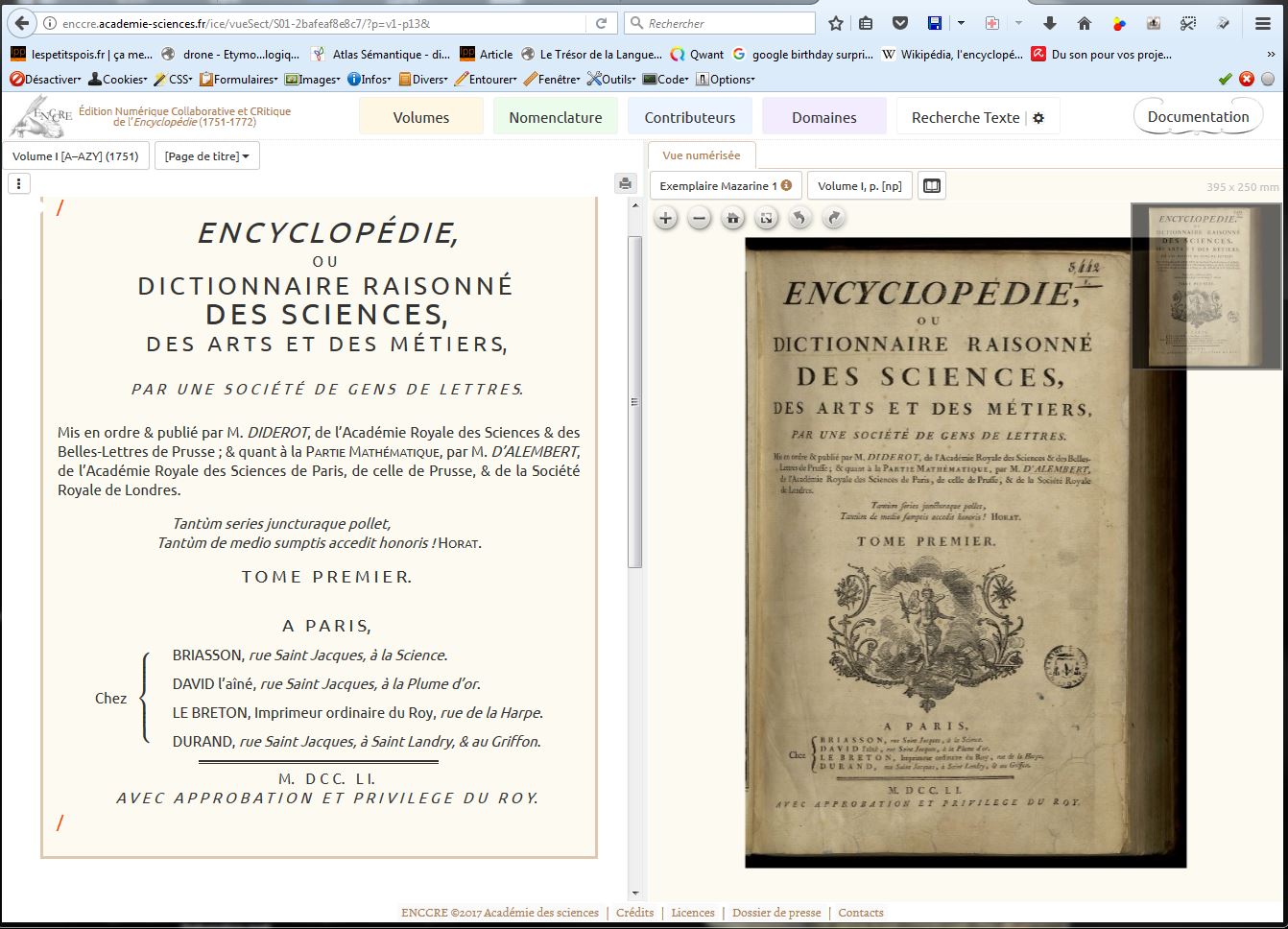
Task: Zoom out of the scanned page
Action: (x=700, y=219)
